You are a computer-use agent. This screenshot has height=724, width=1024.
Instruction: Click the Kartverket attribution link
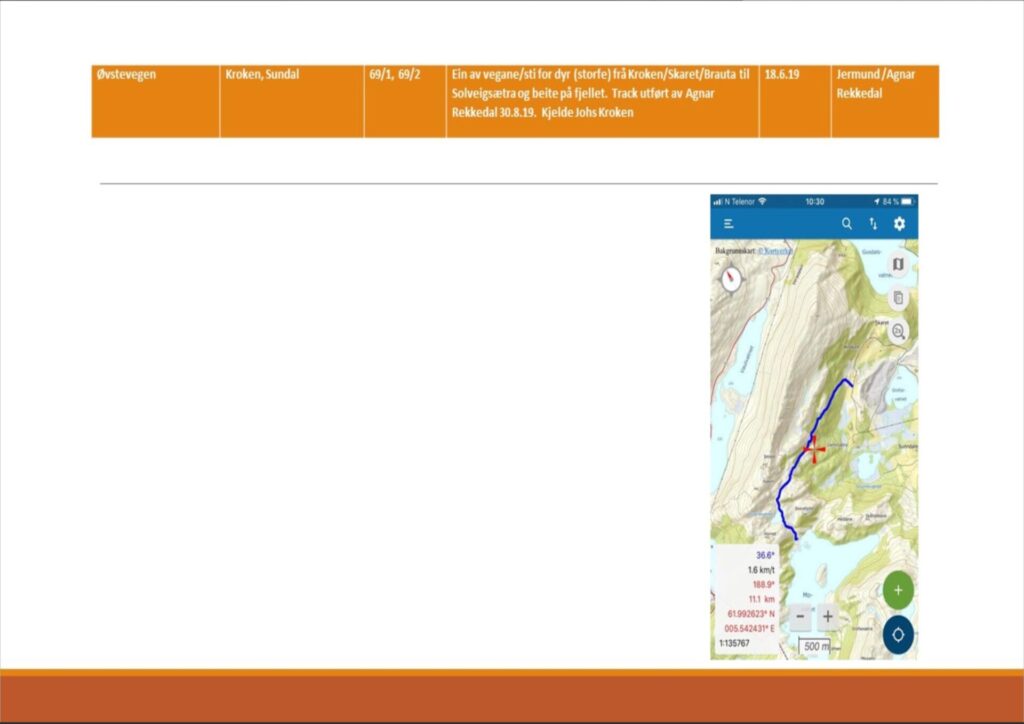pos(775,250)
